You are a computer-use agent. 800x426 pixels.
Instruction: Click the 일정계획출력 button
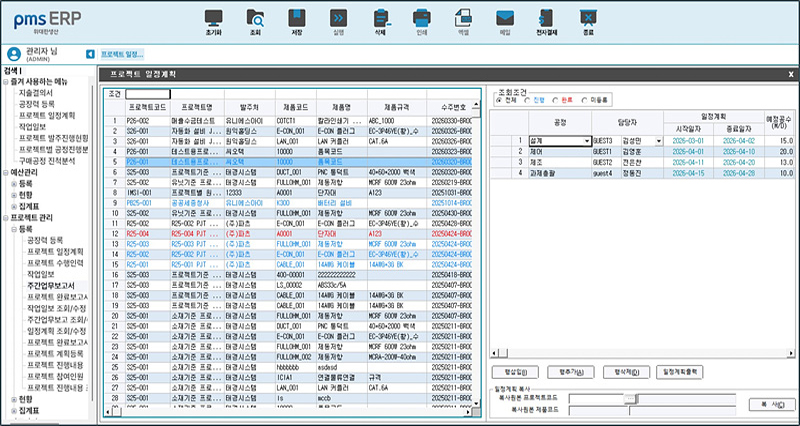tap(679, 371)
